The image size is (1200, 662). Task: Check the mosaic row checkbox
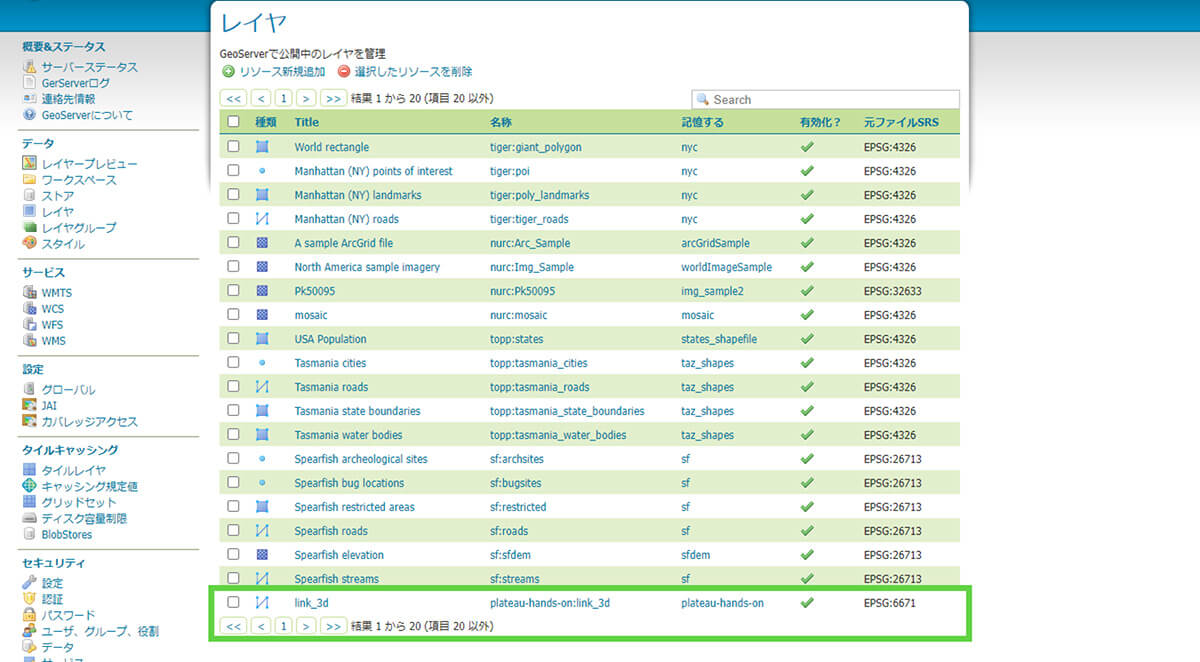234,314
